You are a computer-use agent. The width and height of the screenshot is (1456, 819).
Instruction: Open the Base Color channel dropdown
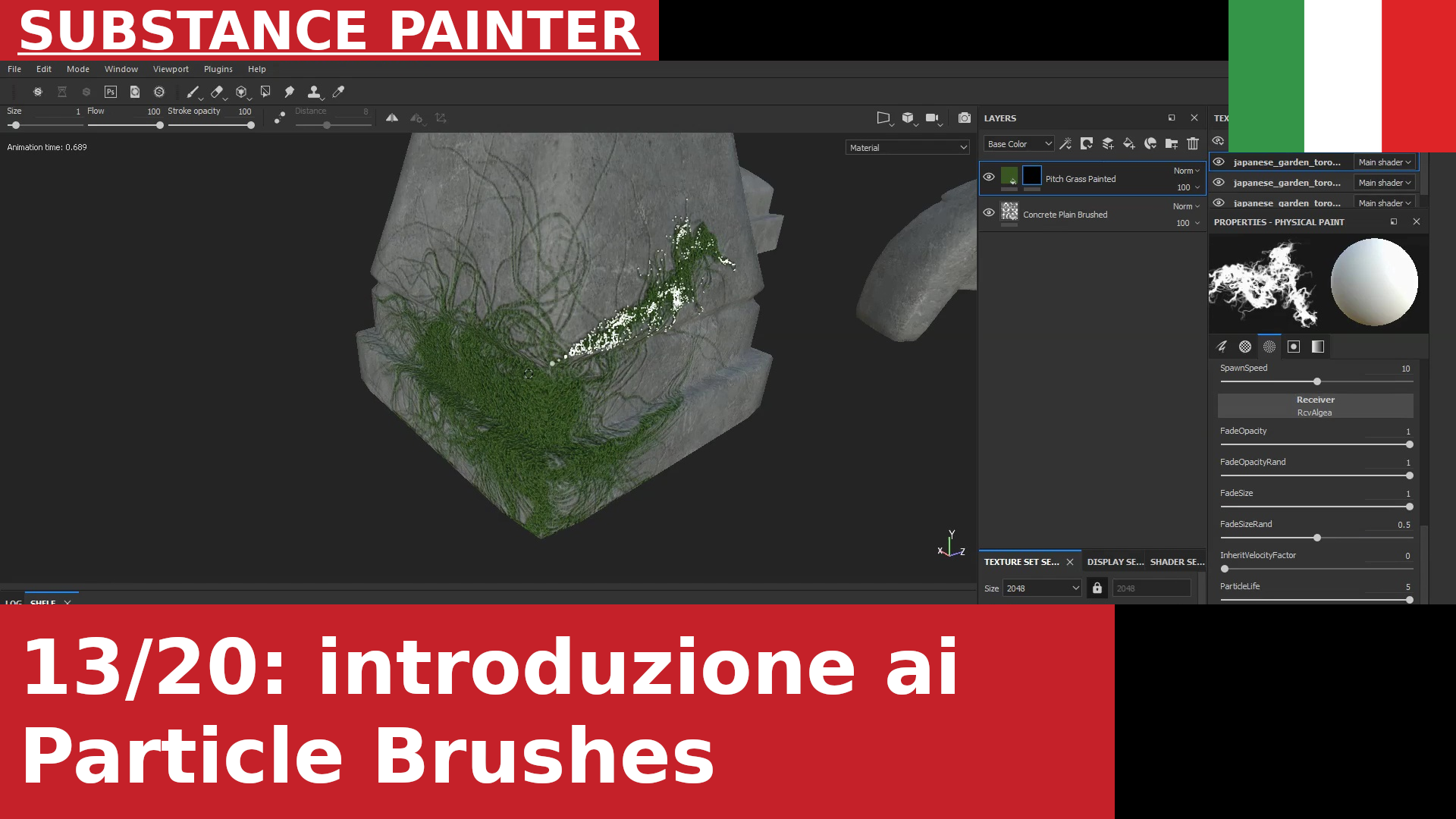pos(1019,144)
